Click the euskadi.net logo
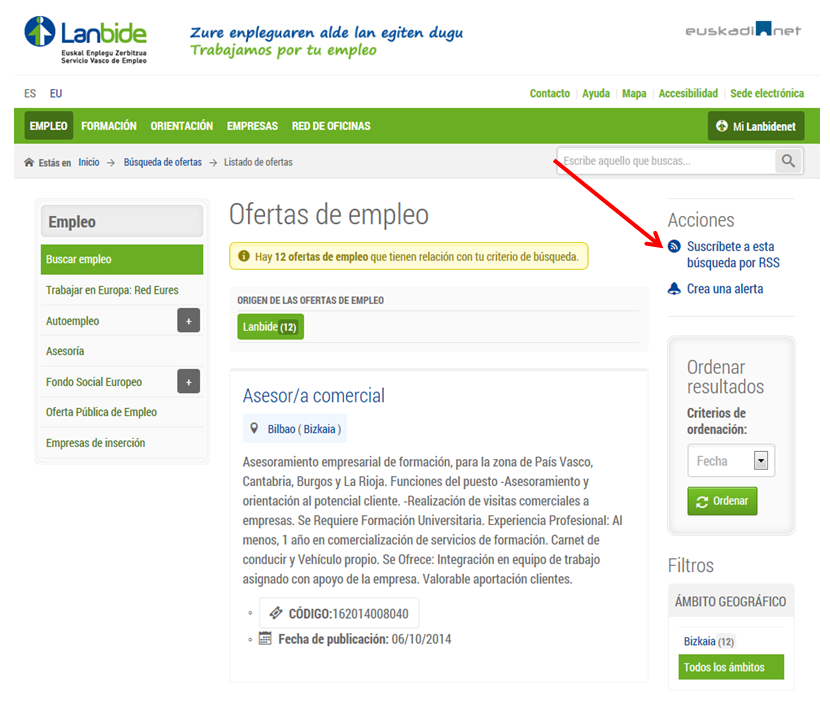The height and width of the screenshot is (703, 830). (743, 31)
